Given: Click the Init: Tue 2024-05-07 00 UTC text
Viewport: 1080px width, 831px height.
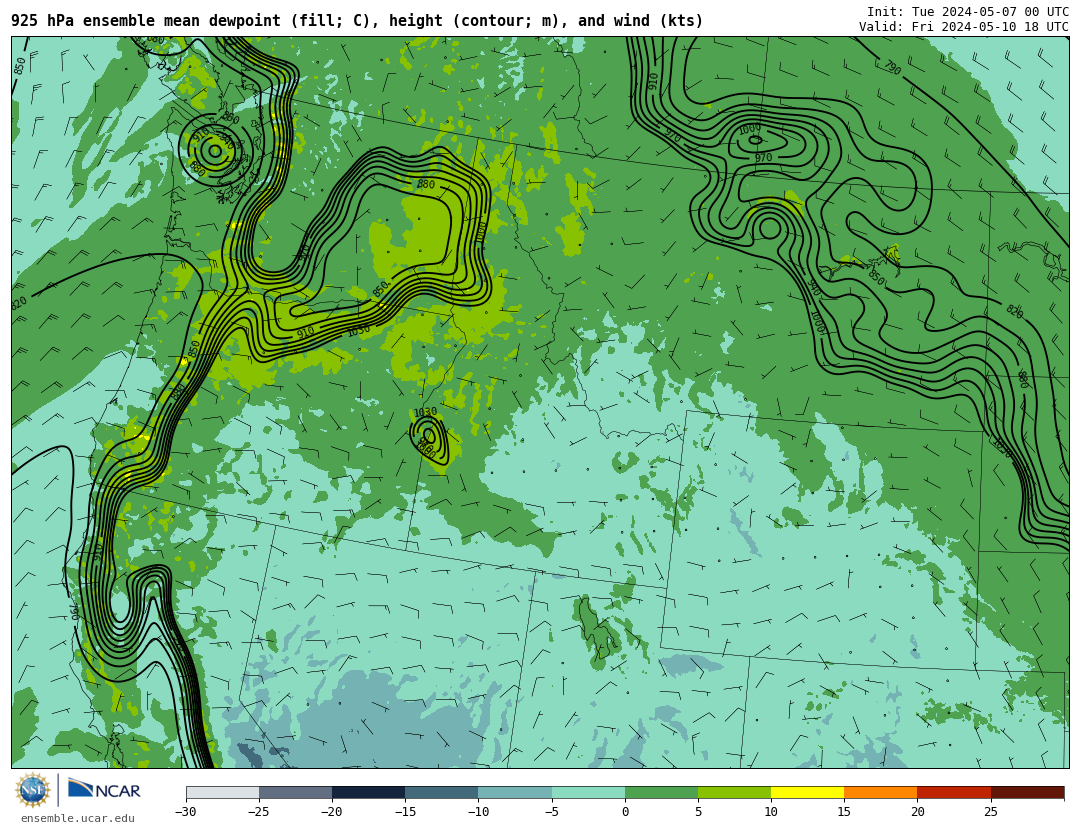Looking at the screenshot, I should click(x=968, y=12).
